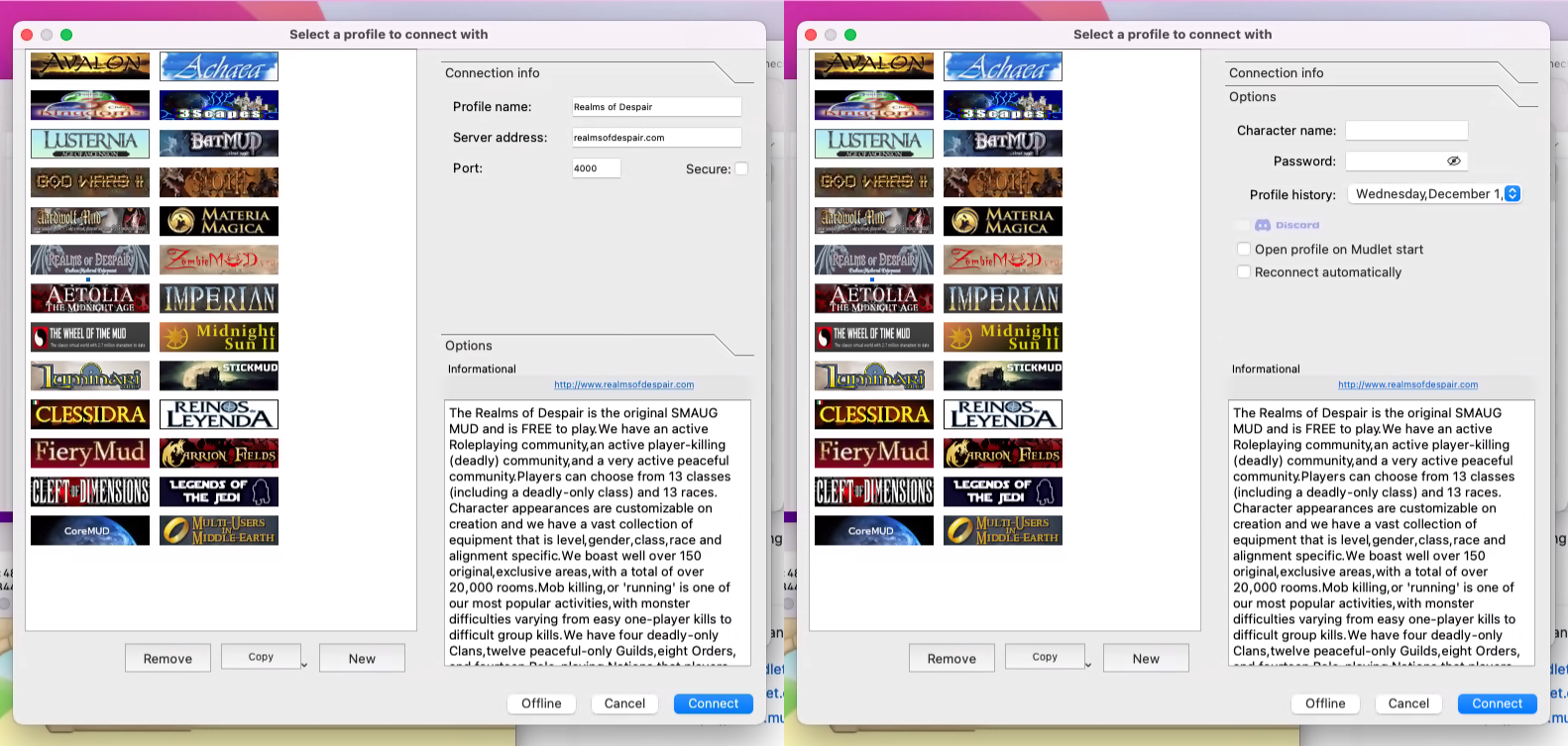Expand Copy options arrow in left window
The image size is (1568, 746).
(x=304, y=665)
